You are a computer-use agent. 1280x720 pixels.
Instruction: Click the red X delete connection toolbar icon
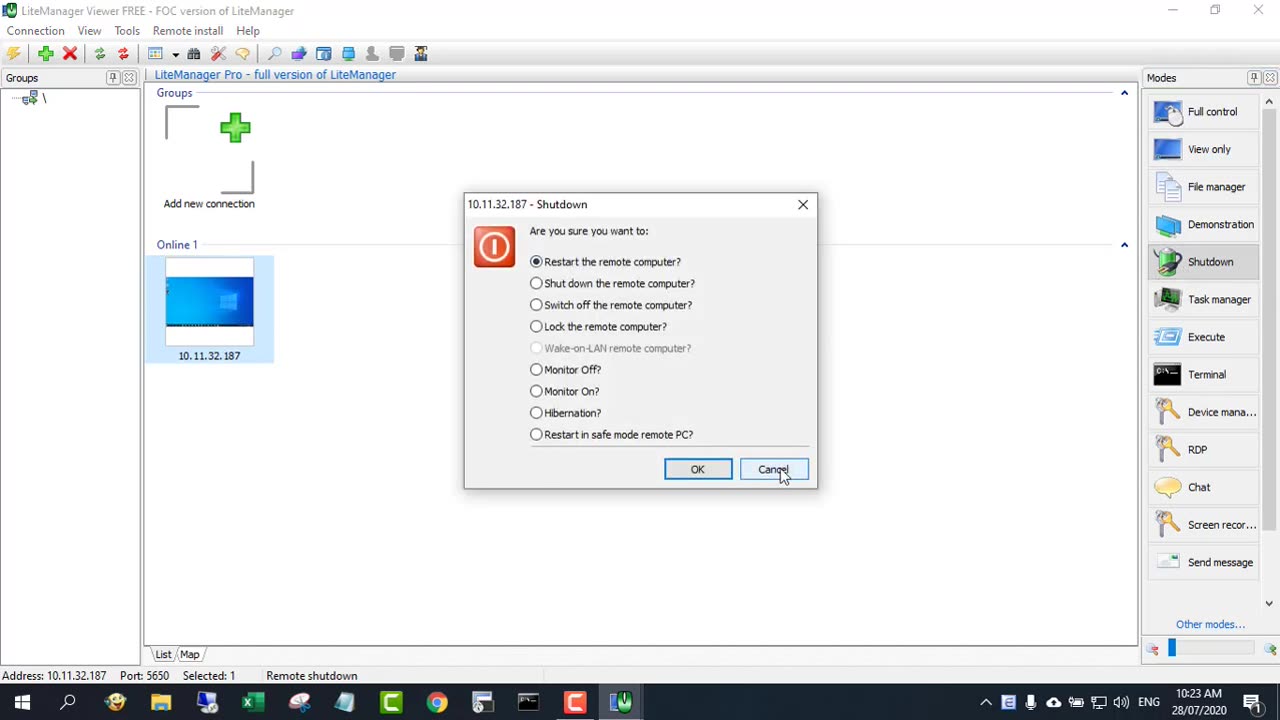pos(70,54)
